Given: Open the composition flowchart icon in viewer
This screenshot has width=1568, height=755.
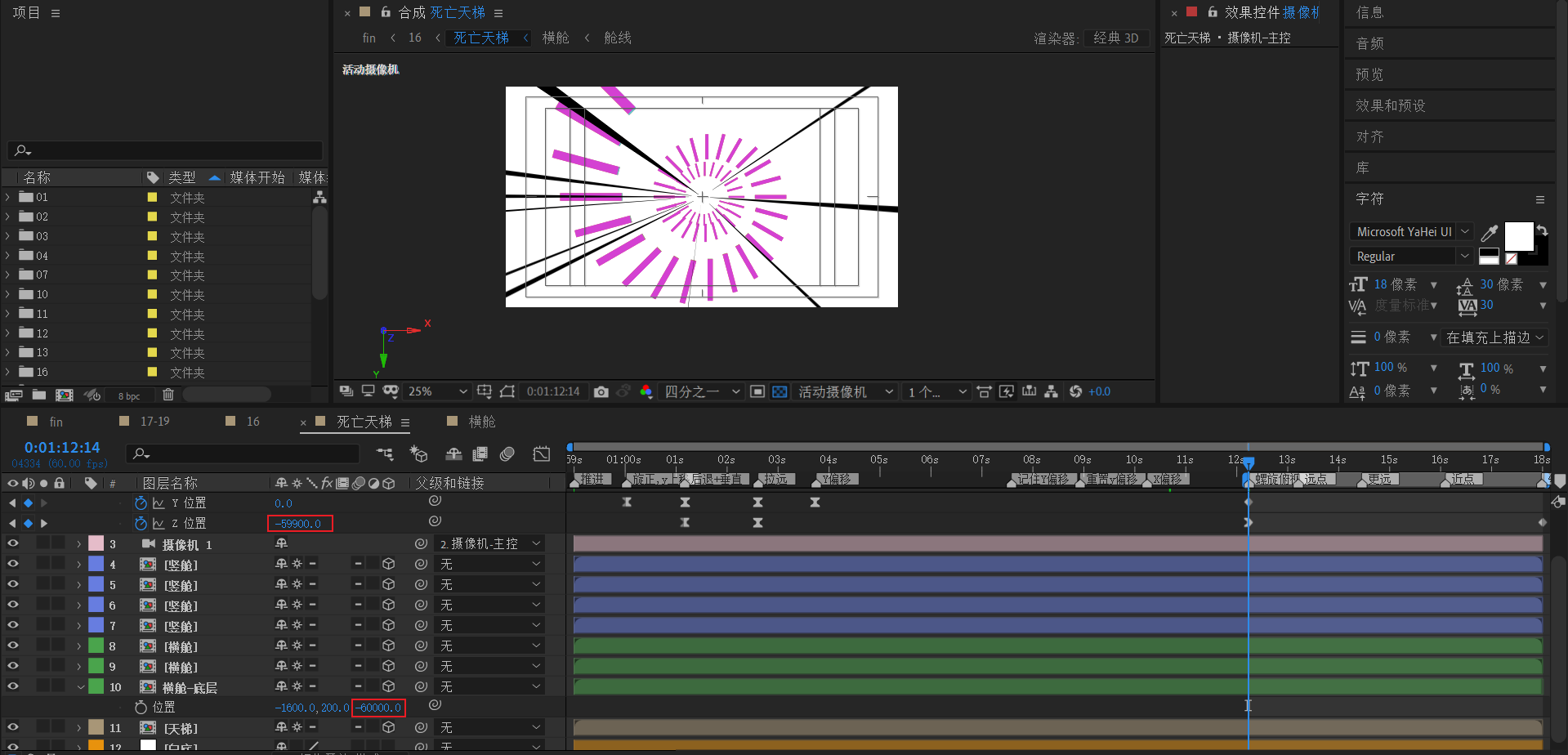Looking at the screenshot, I should click(x=1051, y=391).
